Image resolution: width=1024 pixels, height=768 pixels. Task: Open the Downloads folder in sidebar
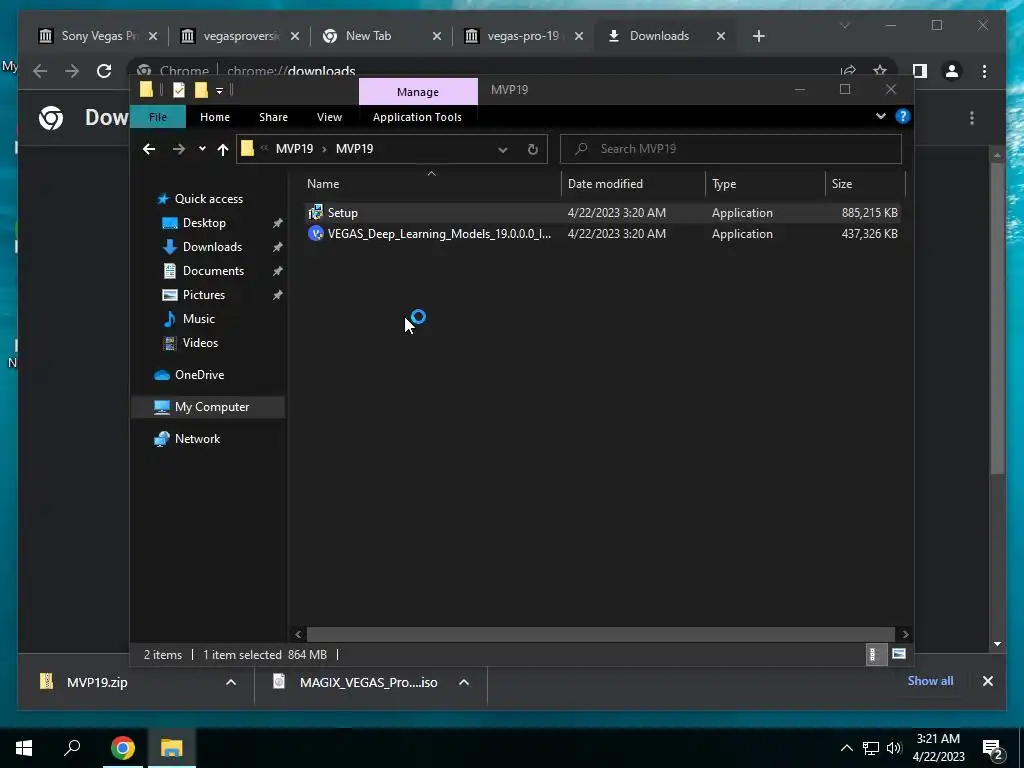[x=212, y=247]
